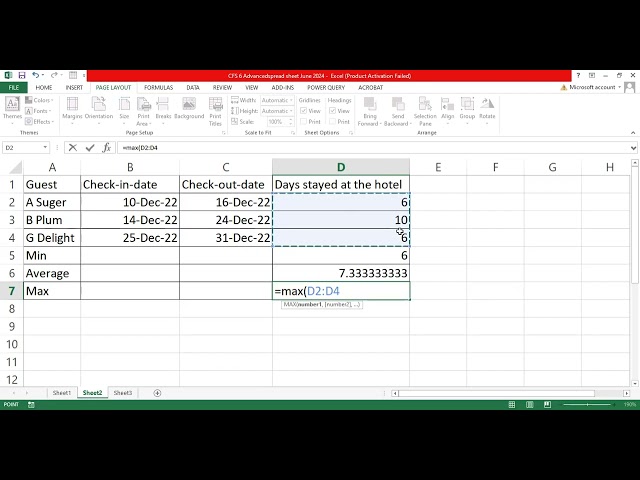This screenshot has height=480, width=640.
Task: Open the page Size options
Action: point(124,109)
